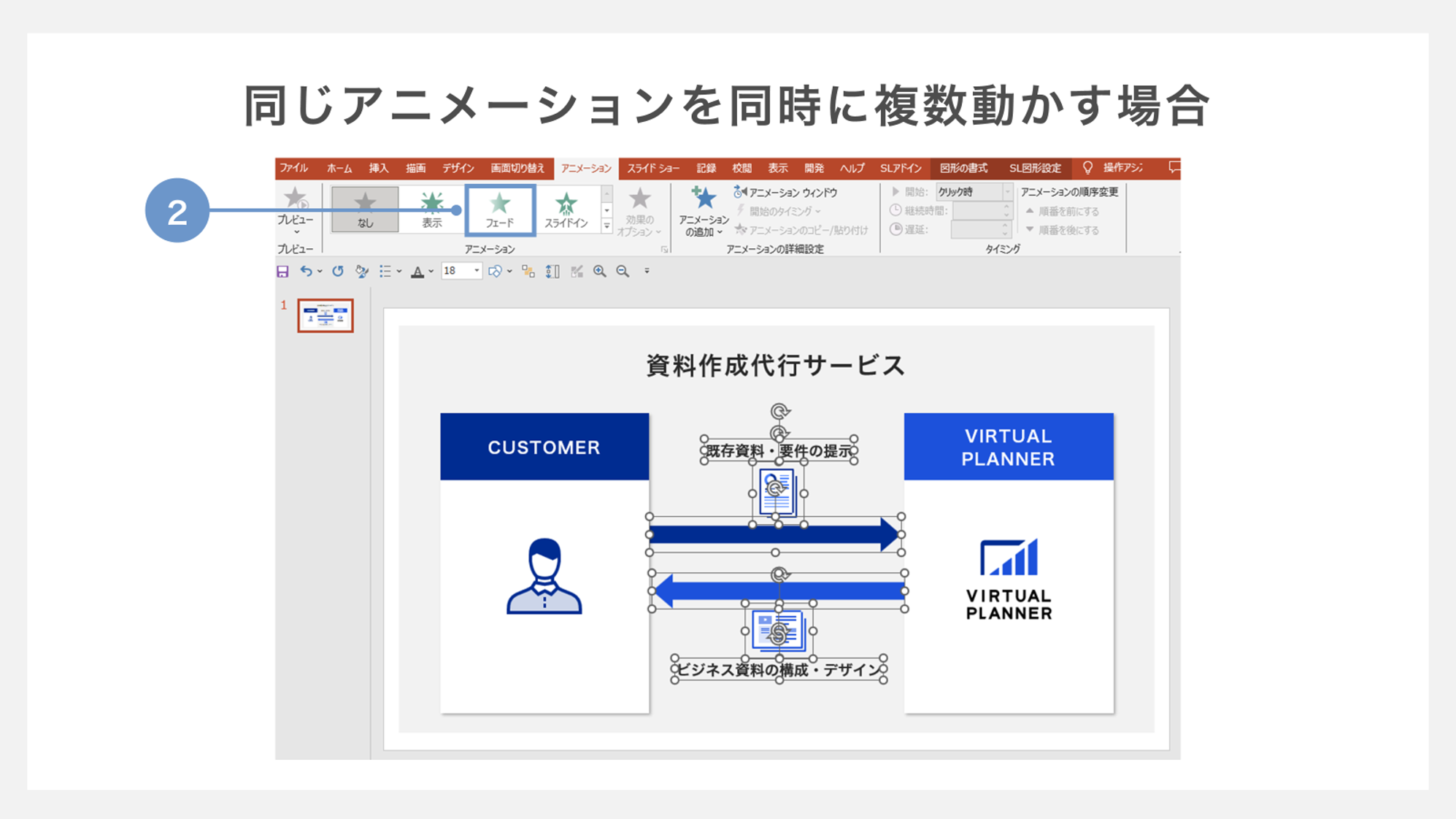Viewport: 1456px width, 819px height.
Task: Click the プレビュー icon in ribbon
Action: click(296, 200)
